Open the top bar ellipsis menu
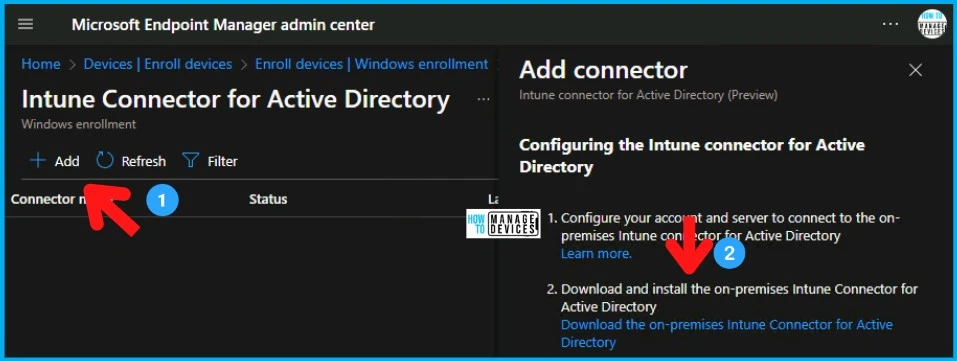The image size is (957, 361). point(890,24)
